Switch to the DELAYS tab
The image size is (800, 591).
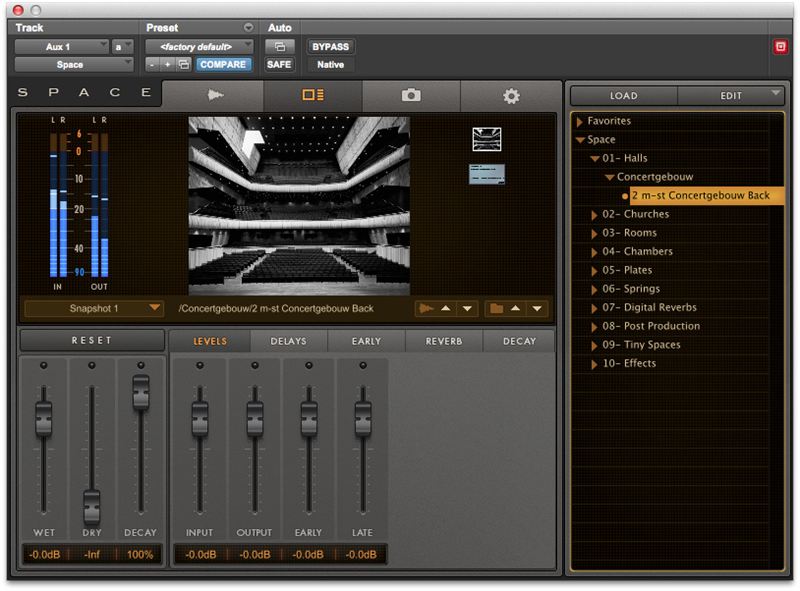[x=289, y=341]
